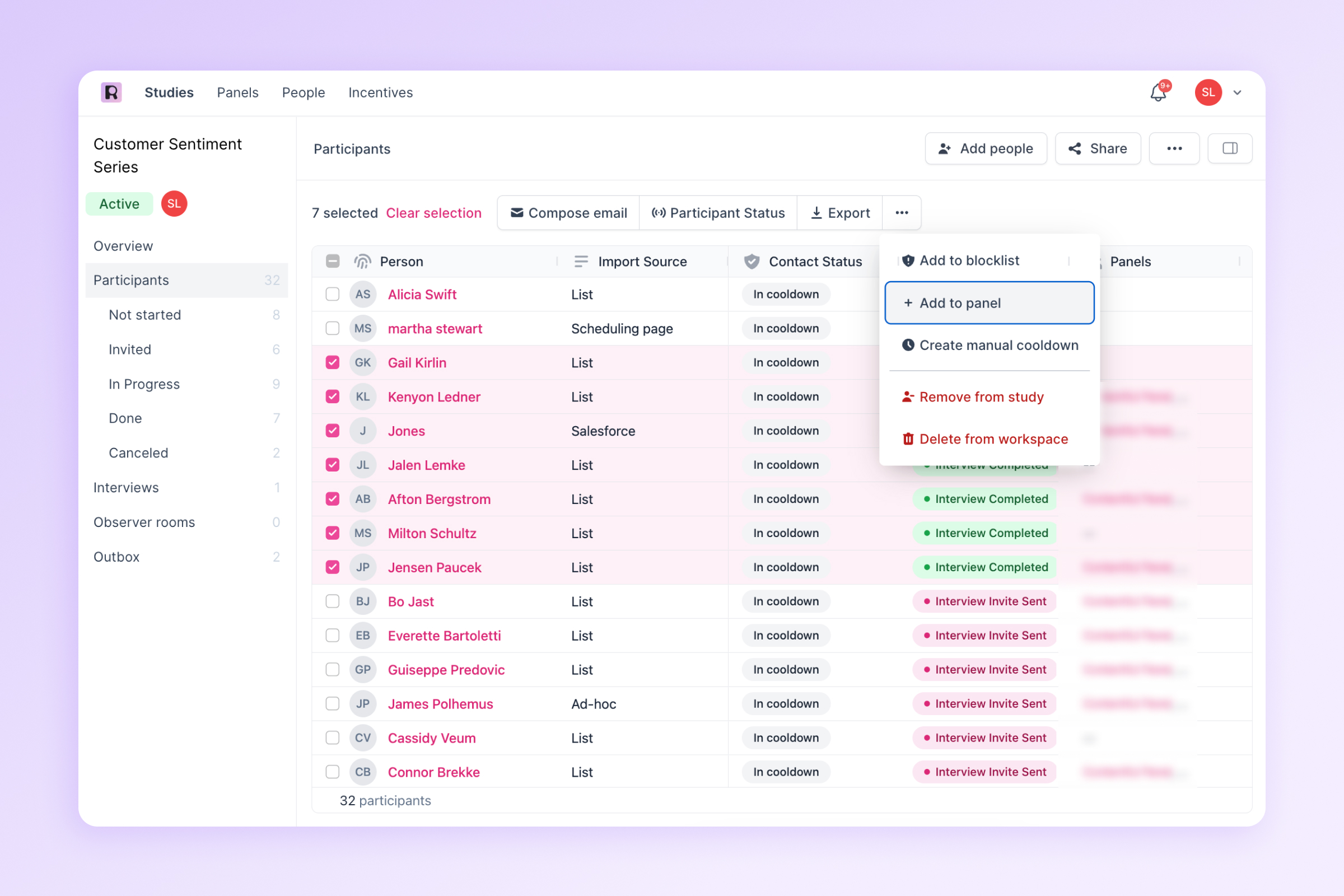1344x896 pixels.
Task: Check Alicia Swift's row checkbox
Action: [x=333, y=295]
